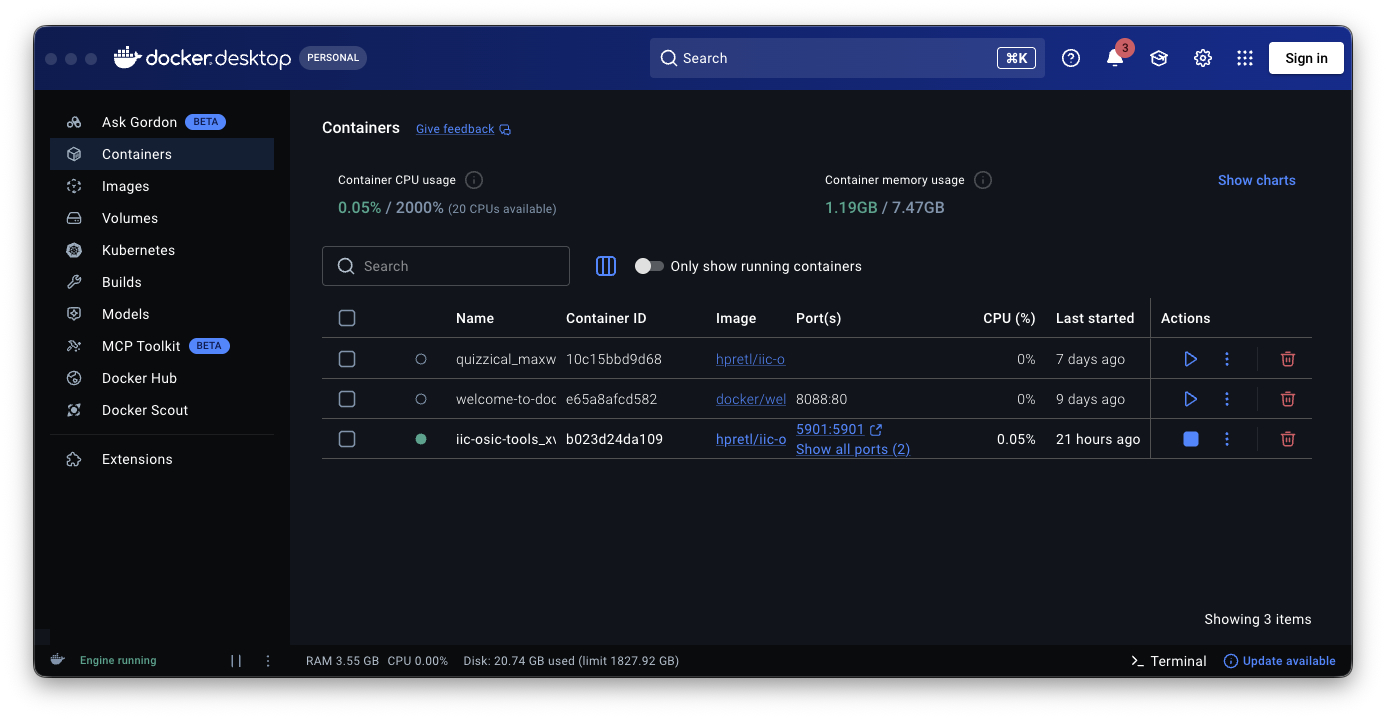
Task: Open the Learning Center graduation cap icon
Action: pos(1158,58)
